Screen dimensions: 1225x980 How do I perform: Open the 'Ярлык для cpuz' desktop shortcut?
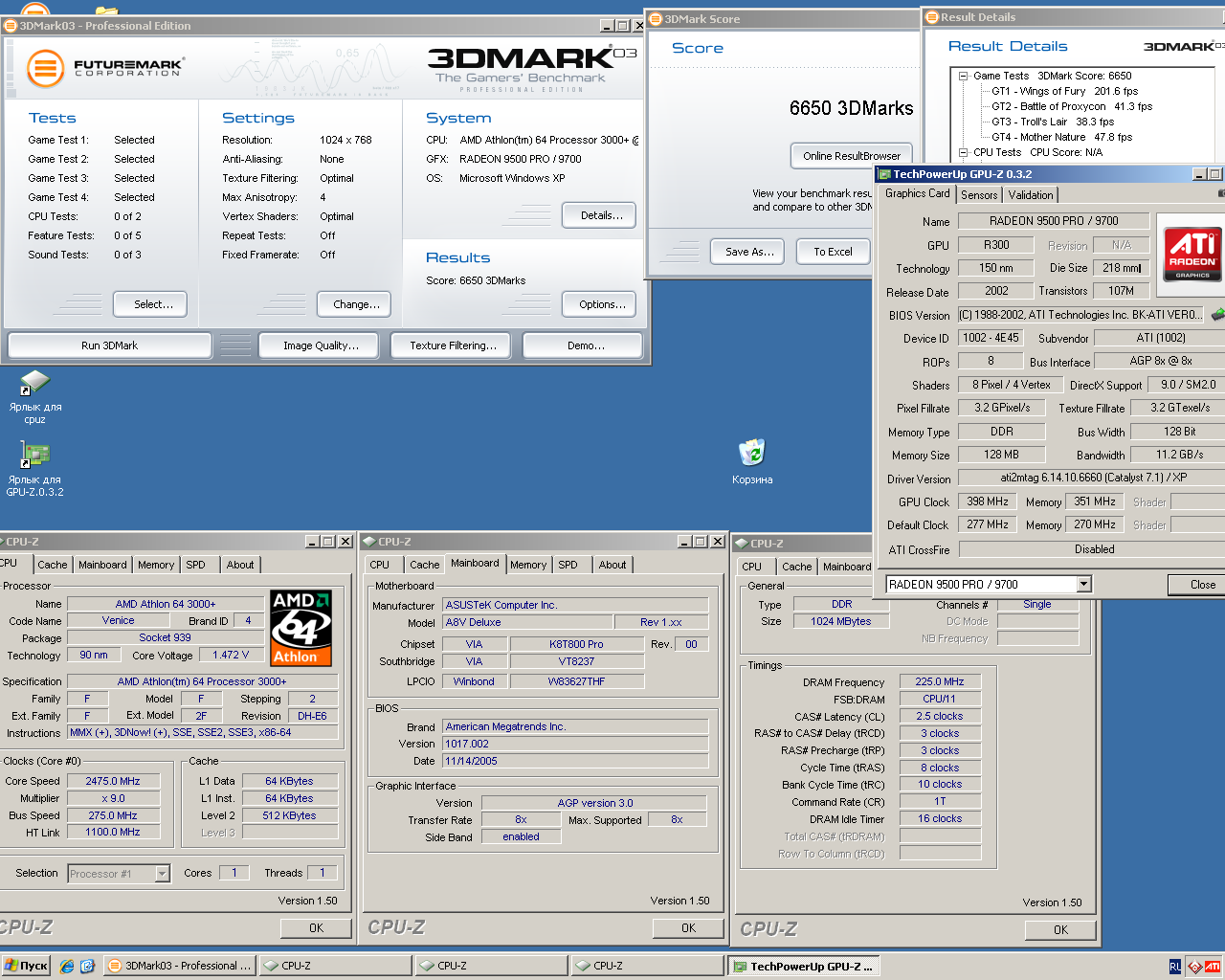point(35,397)
